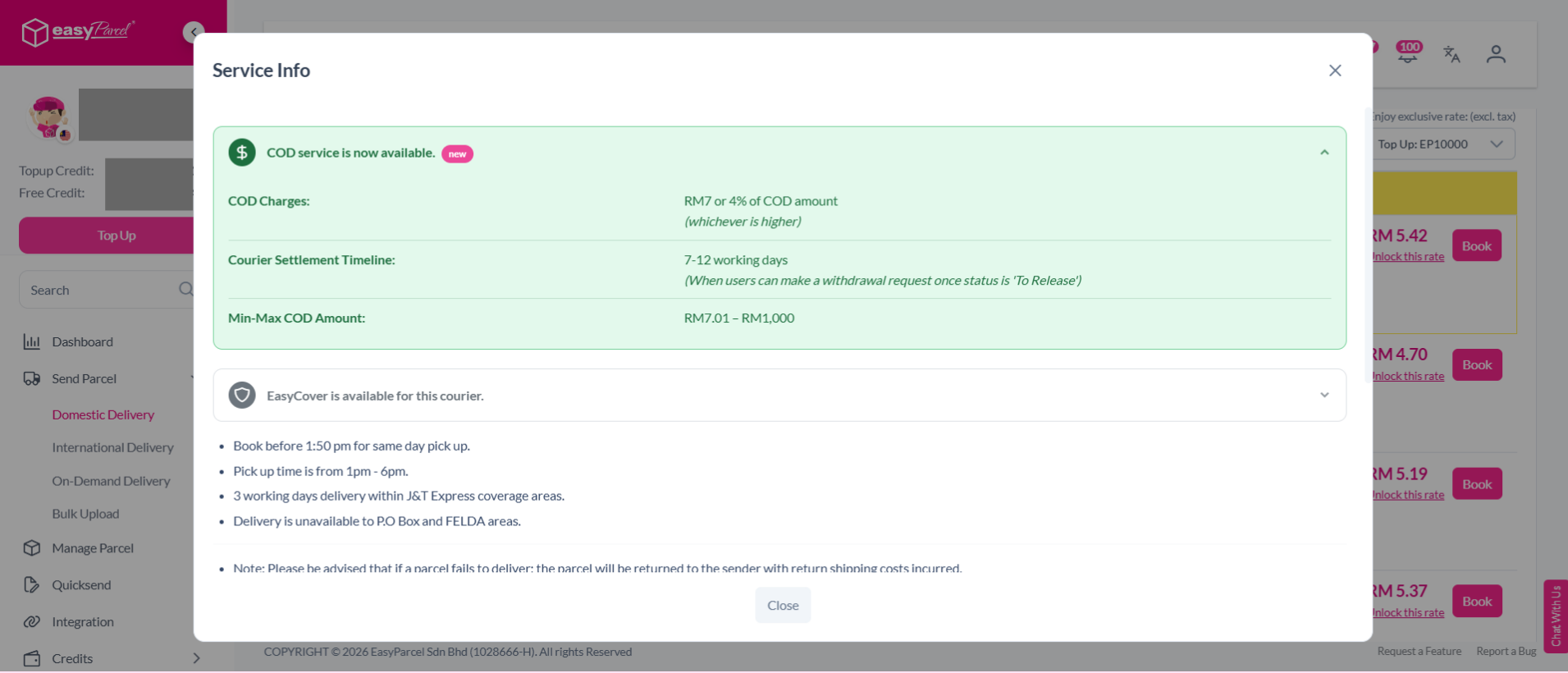1568x673 pixels.
Task: Click the 'COD Charges:' label
Action: pyautogui.click(x=269, y=201)
